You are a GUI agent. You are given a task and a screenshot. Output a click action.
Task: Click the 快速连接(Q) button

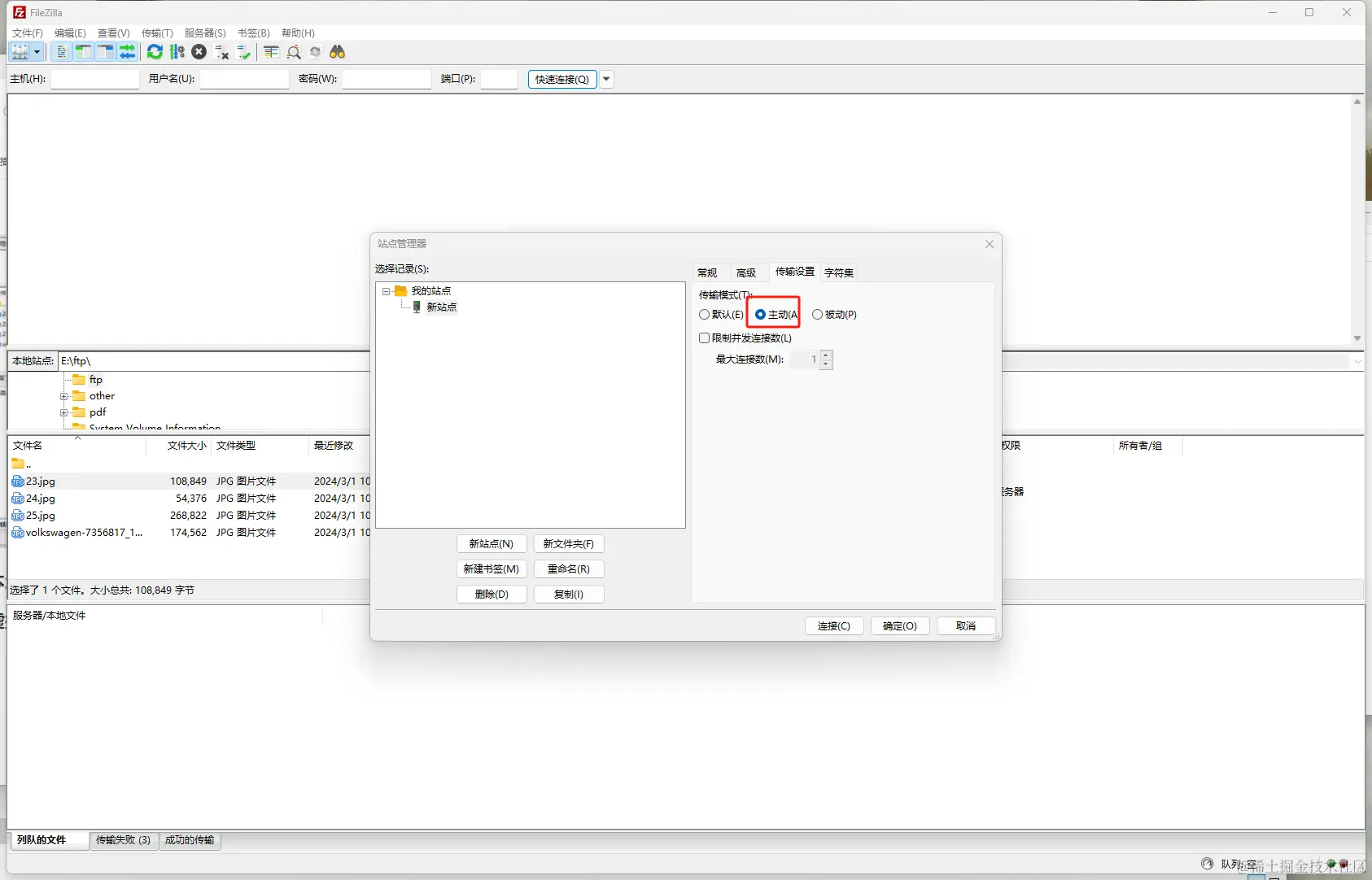click(x=562, y=79)
